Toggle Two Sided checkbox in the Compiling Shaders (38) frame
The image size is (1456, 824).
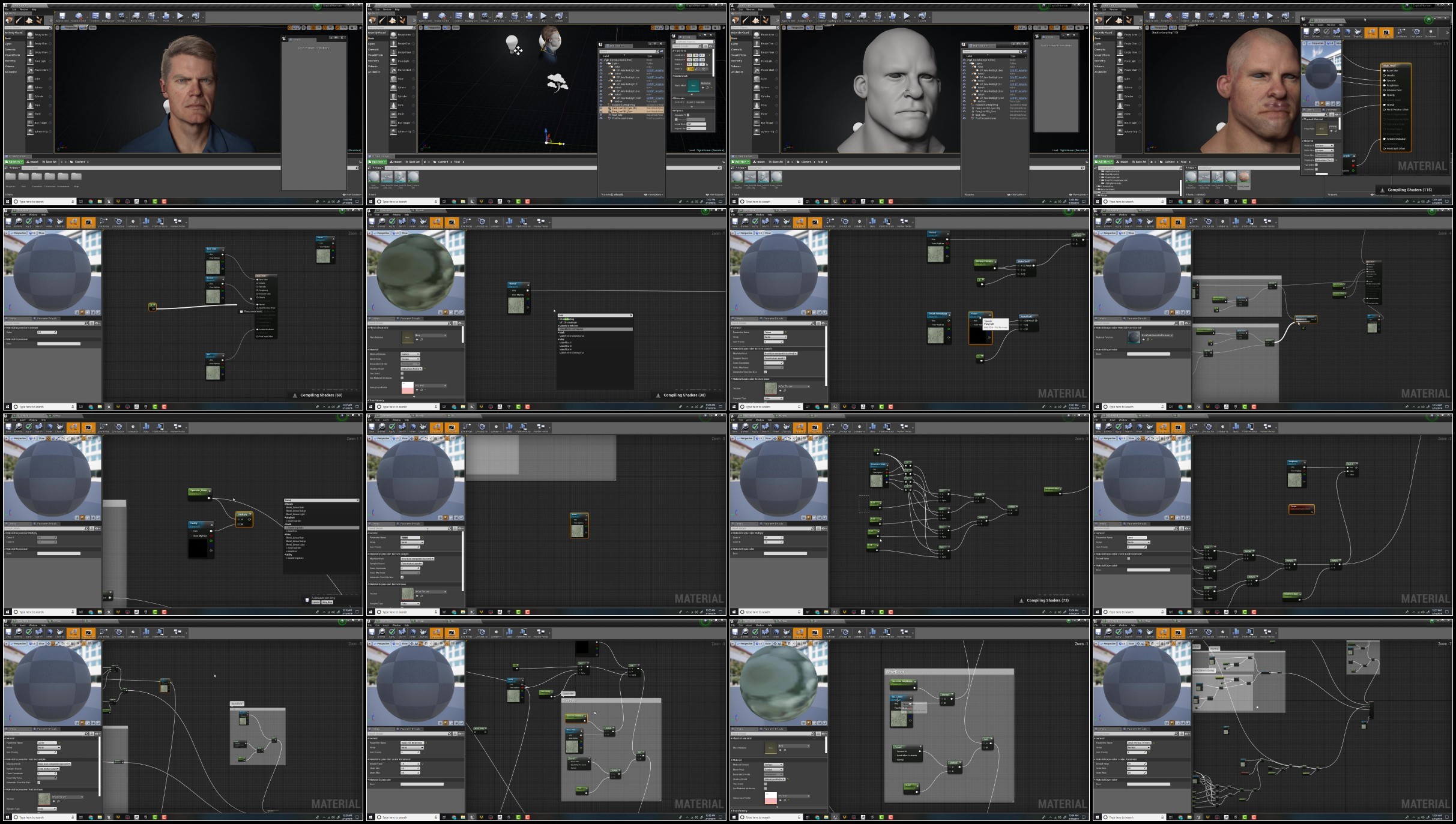(x=402, y=373)
